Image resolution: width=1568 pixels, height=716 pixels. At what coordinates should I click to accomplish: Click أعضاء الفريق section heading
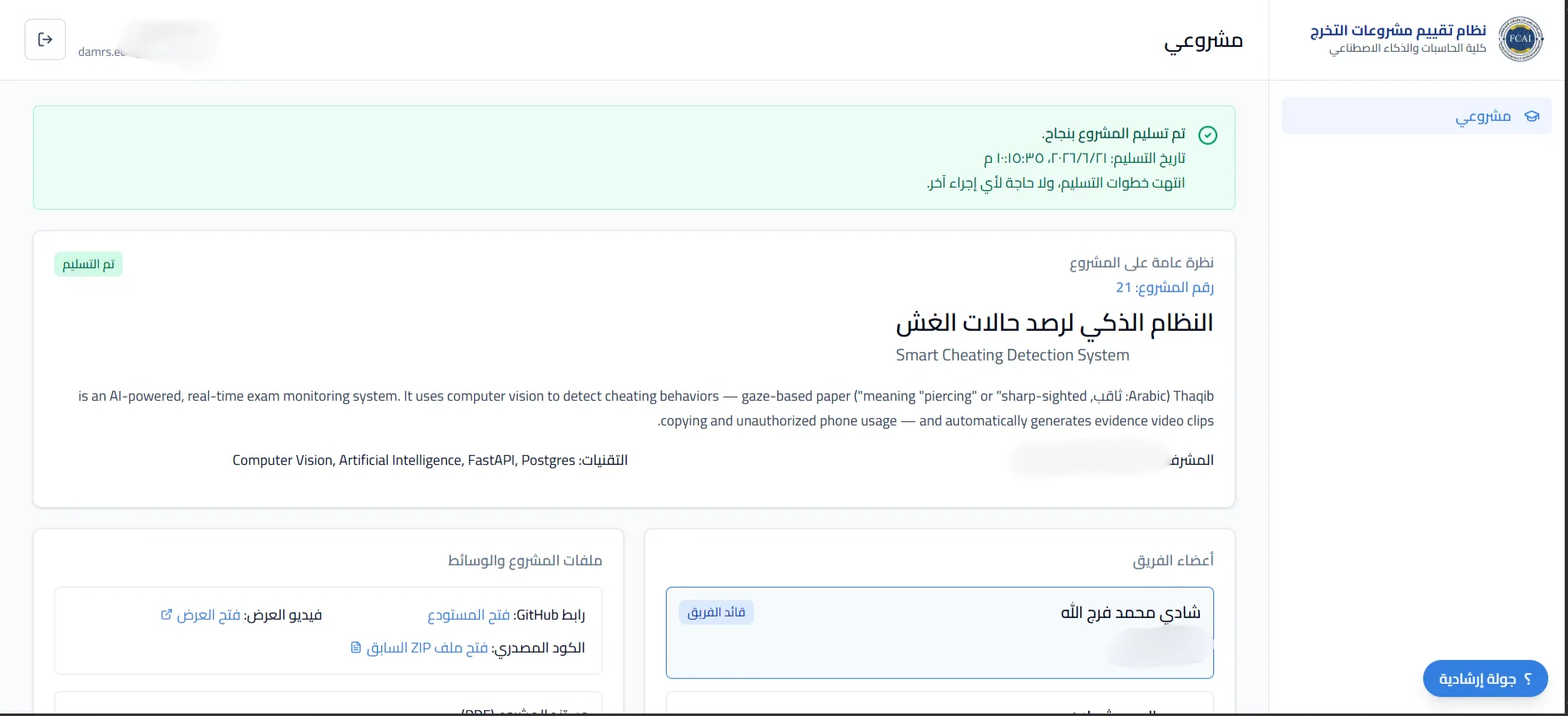1173,560
